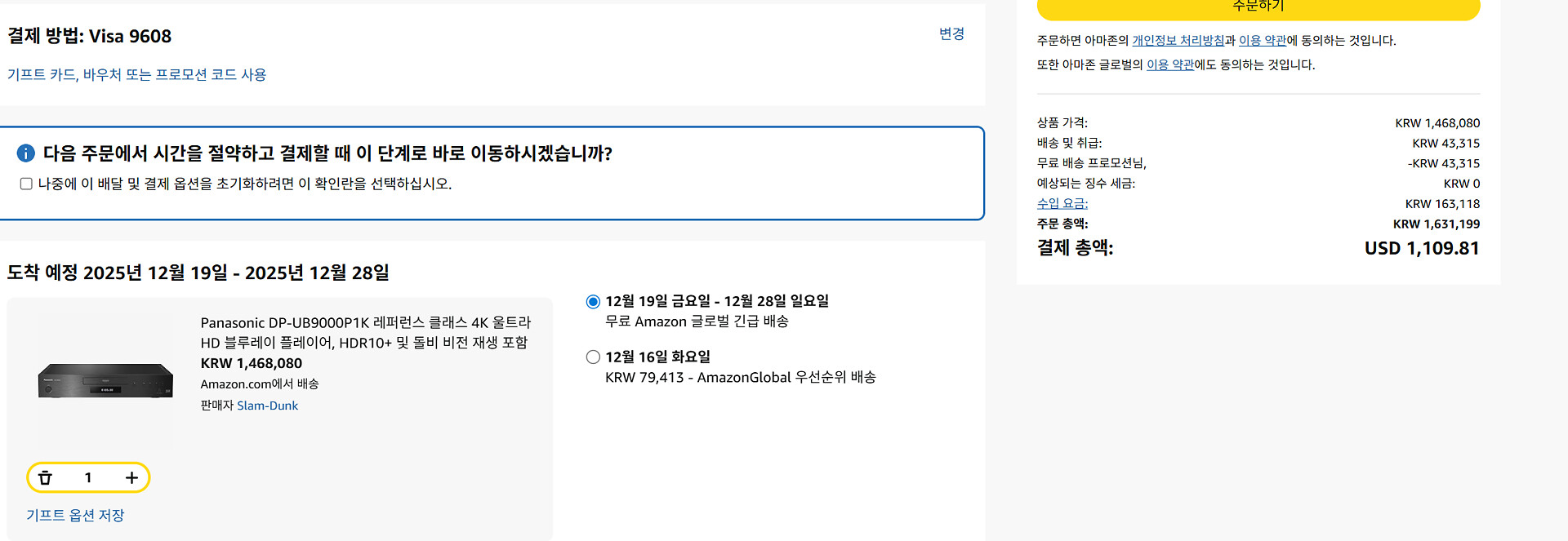Select free Amazon Global delivery Dec 19-28
1568x541 pixels.
coord(593,302)
